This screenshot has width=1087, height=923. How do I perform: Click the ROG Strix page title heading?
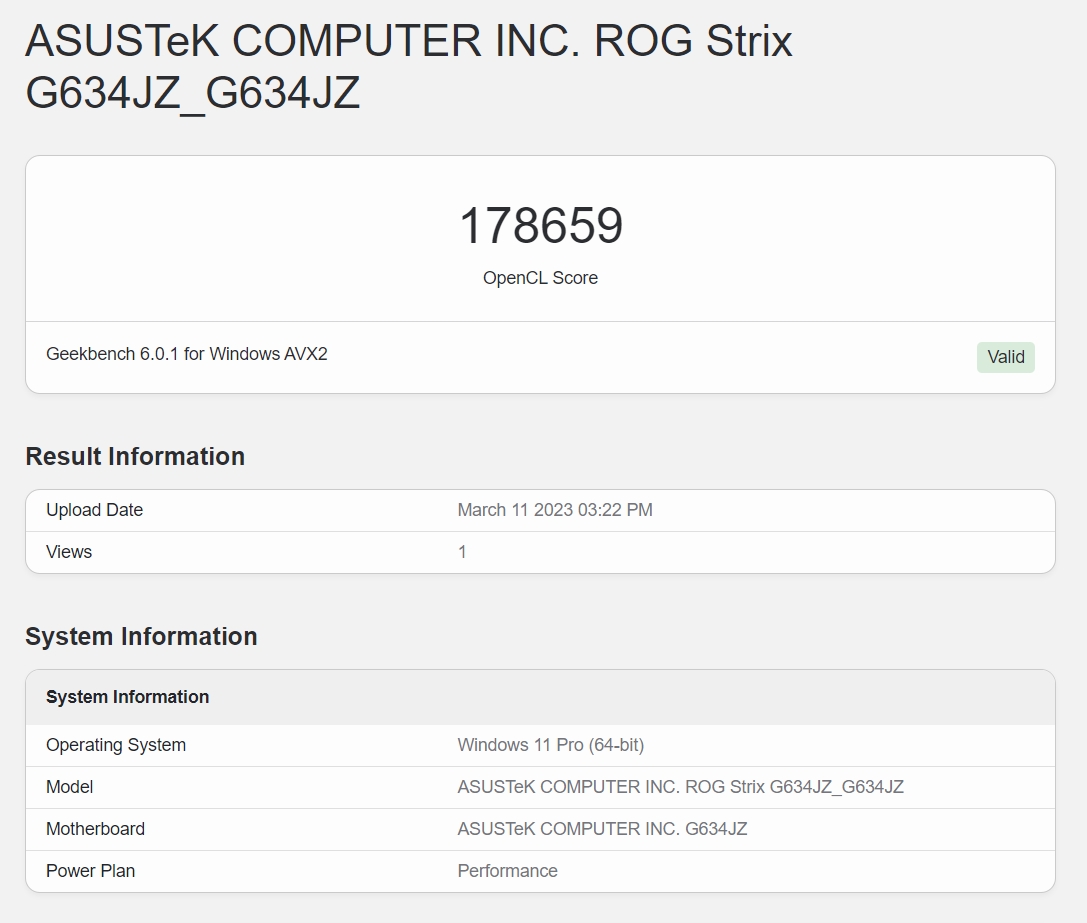coord(408,67)
